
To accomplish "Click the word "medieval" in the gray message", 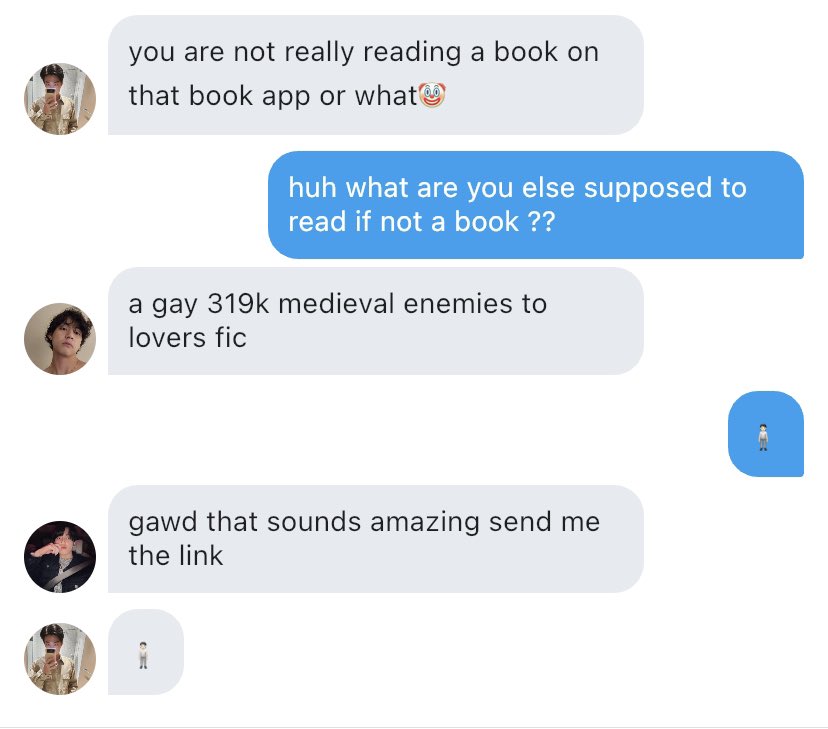I will tap(336, 304).
